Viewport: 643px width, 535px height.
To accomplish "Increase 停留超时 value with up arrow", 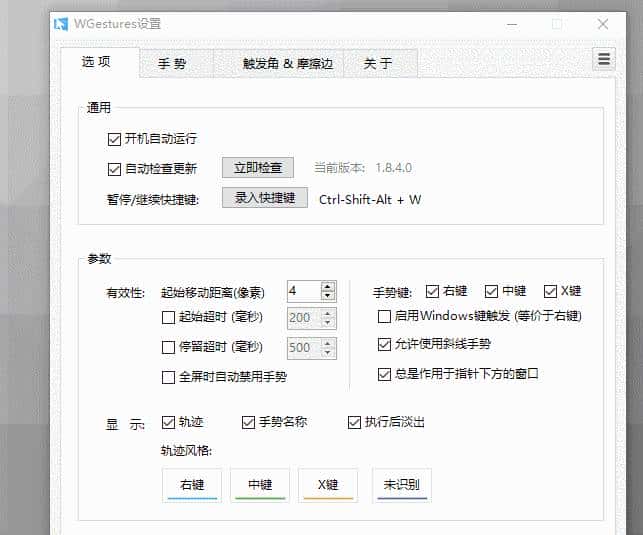I will (x=328, y=344).
